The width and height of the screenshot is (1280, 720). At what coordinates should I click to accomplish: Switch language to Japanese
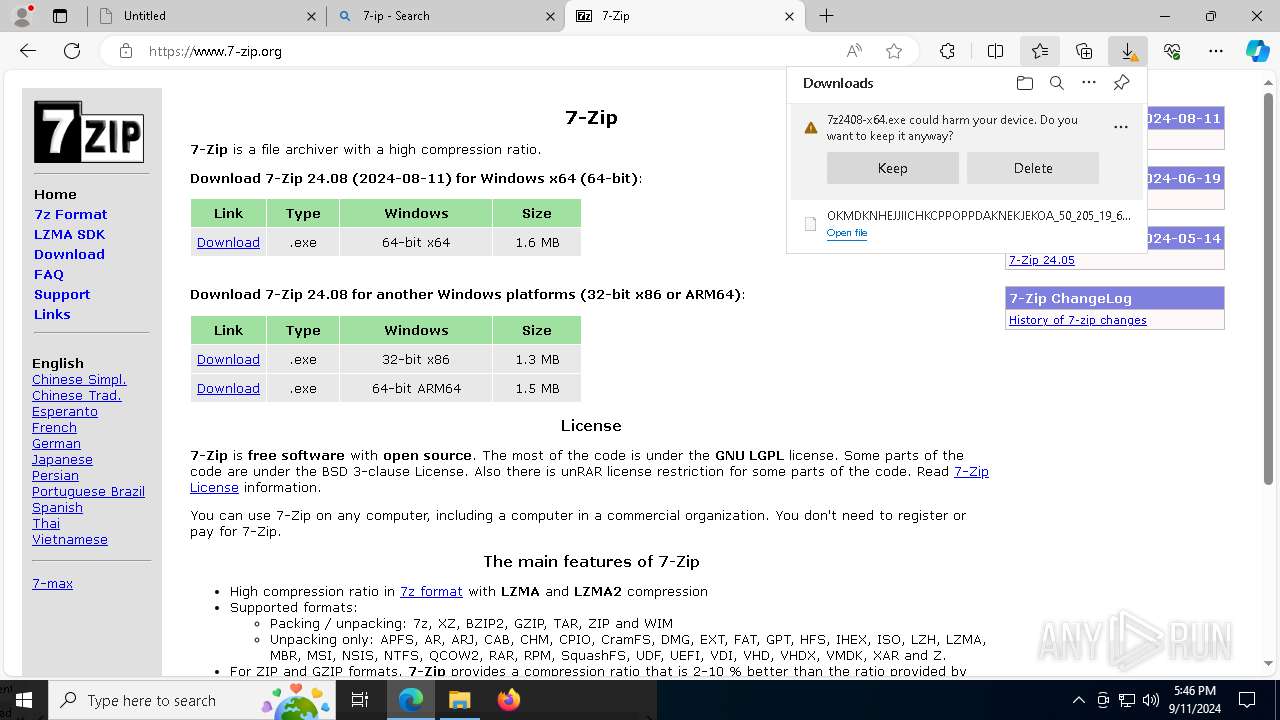[x=62, y=459]
